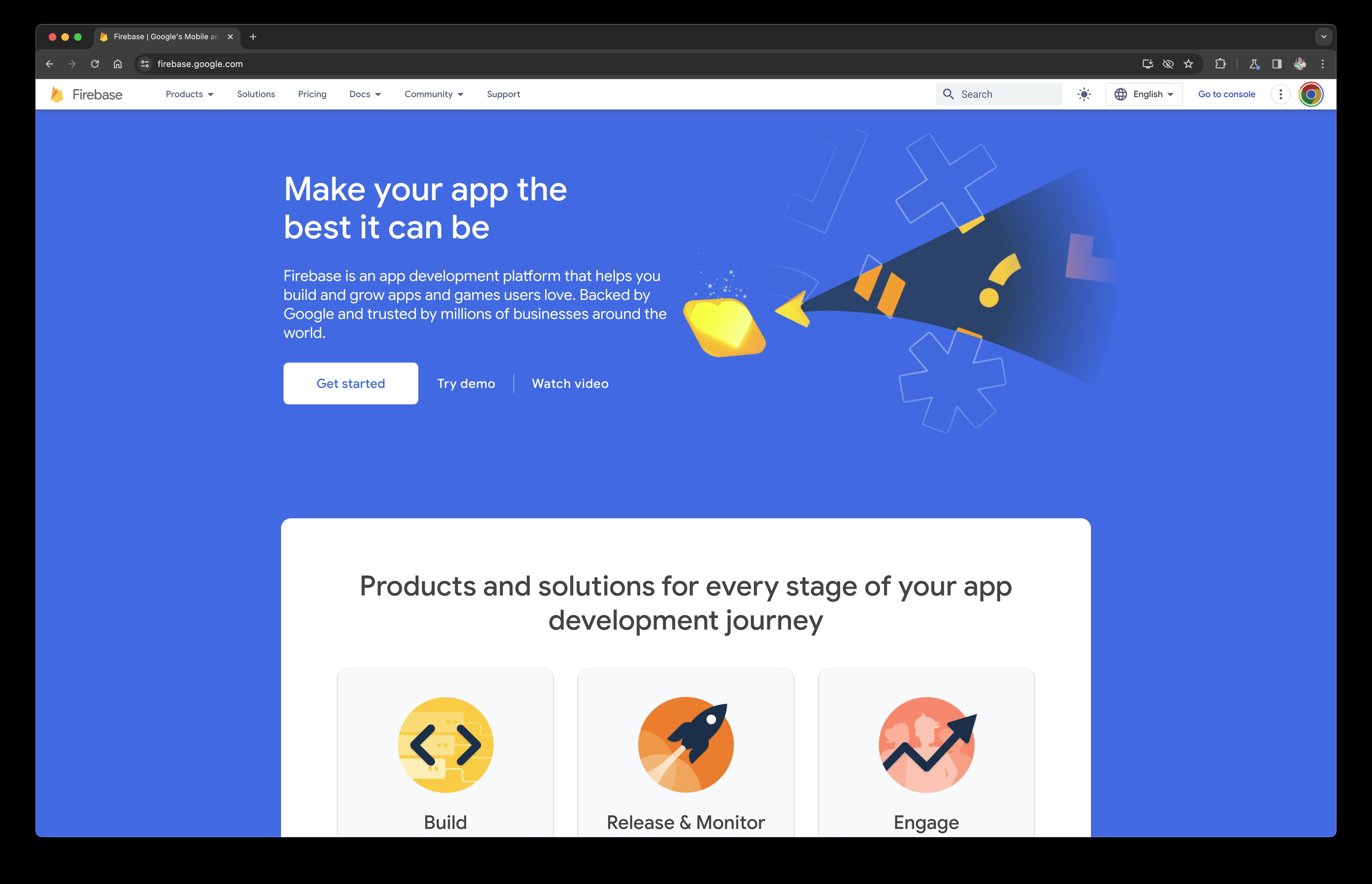Image resolution: width=1372 pixels, height=884 pixels.
Task: Enable dark mode via sun toggle
Action: [1083, 94]
